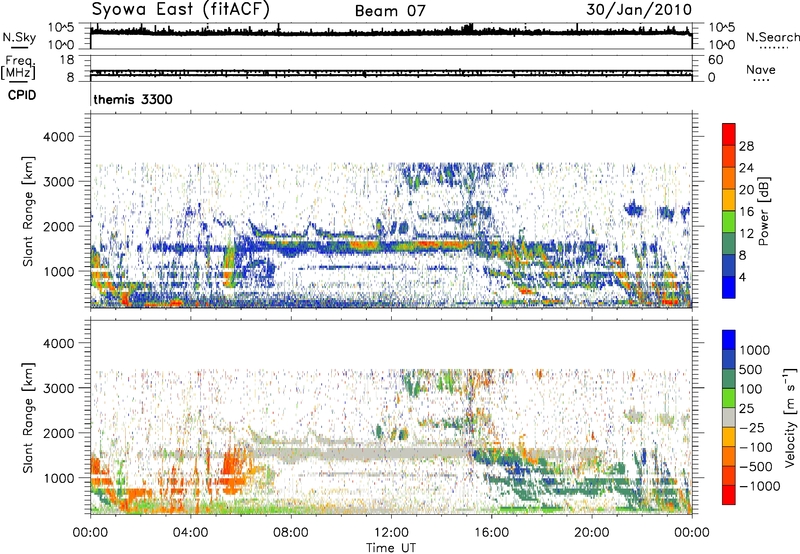Click the "16" Power colorbar label
Viewport: 800px width, 554px height.
[x=746, y=212]
